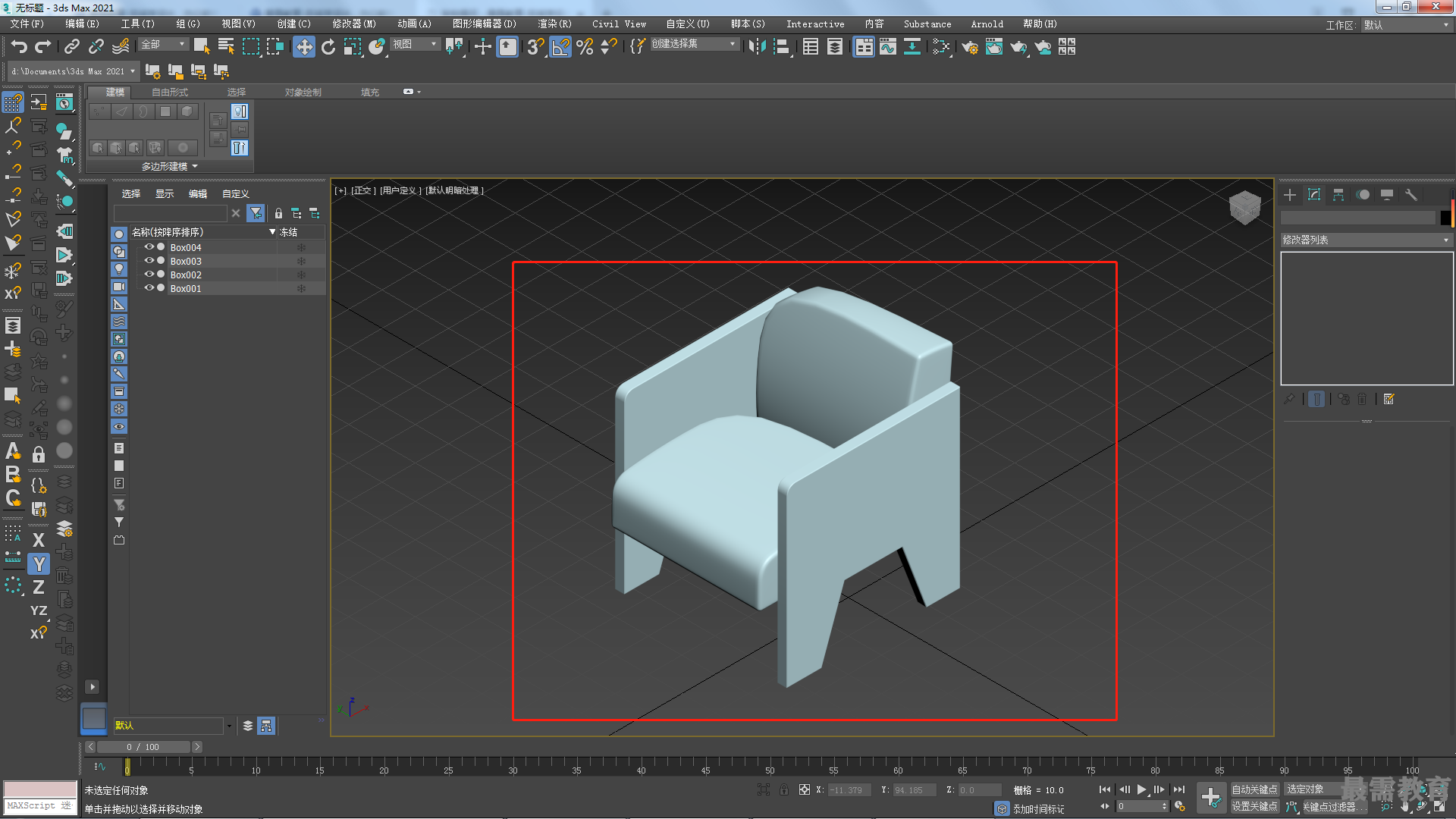Activate the Select Object tool
The width and height of the screenshot is (1456, 819).
pos(202,47)
